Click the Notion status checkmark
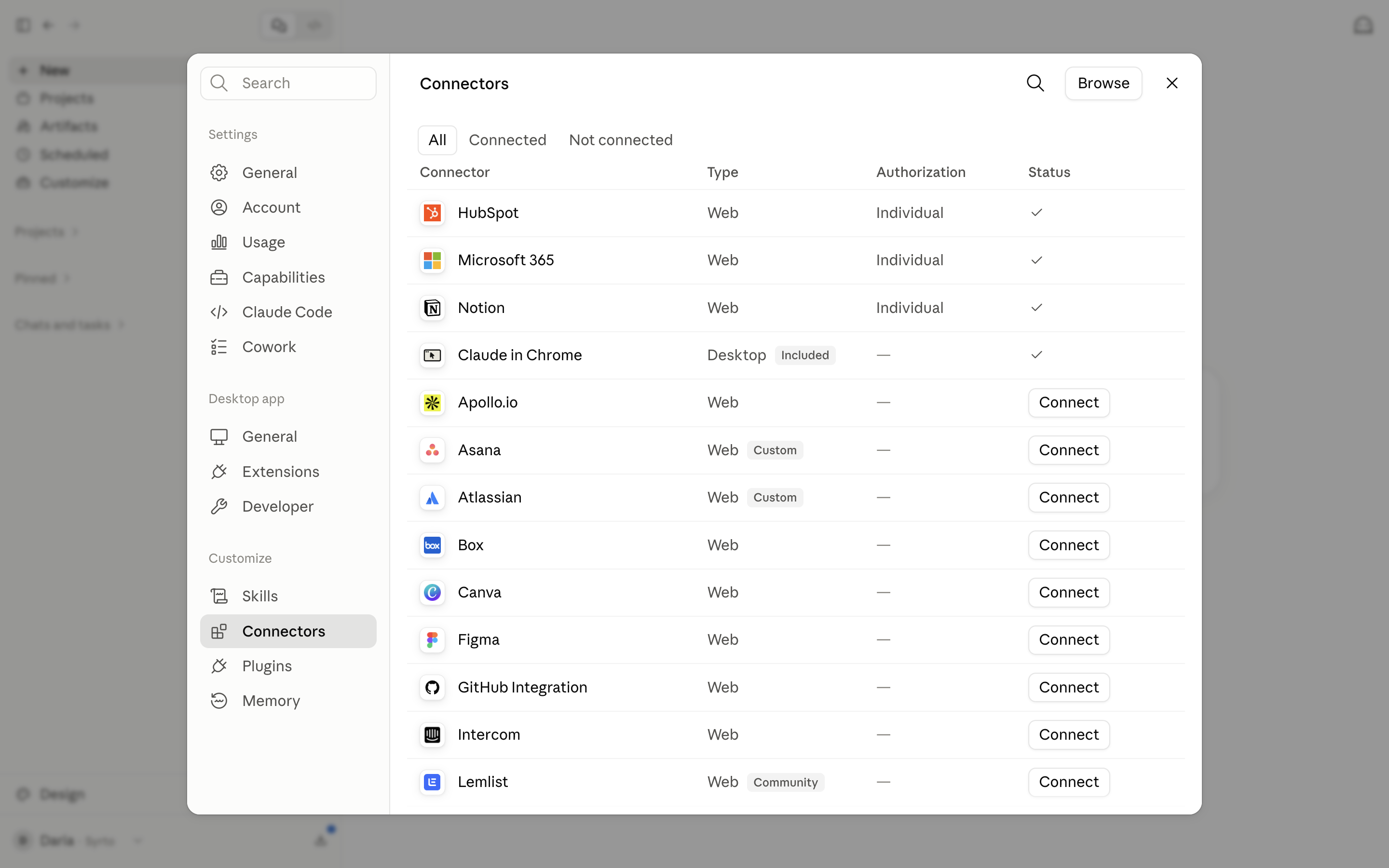Image resolution: width=1389 pixels, height=868 pixels. click(x=1036, y=308)
